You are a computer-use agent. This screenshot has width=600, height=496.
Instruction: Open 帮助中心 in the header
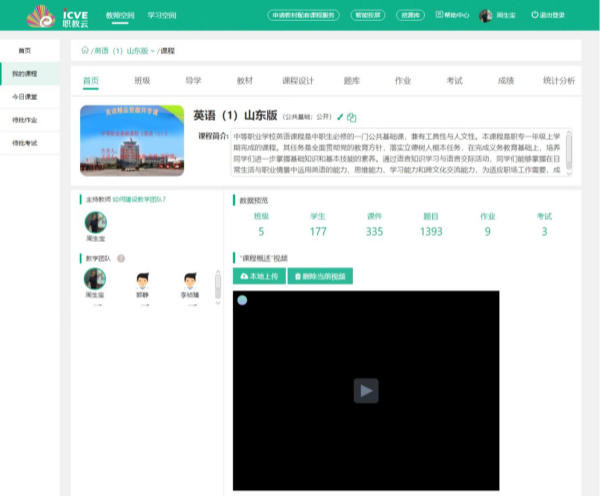(x=452, y=15)
